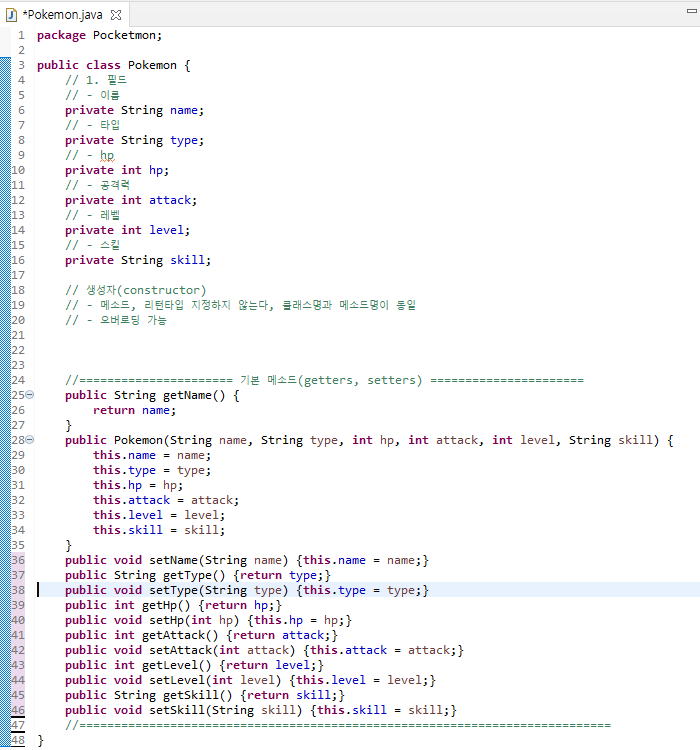Click 'return name;' statement
700x750 pixels.
click(134, 410)
